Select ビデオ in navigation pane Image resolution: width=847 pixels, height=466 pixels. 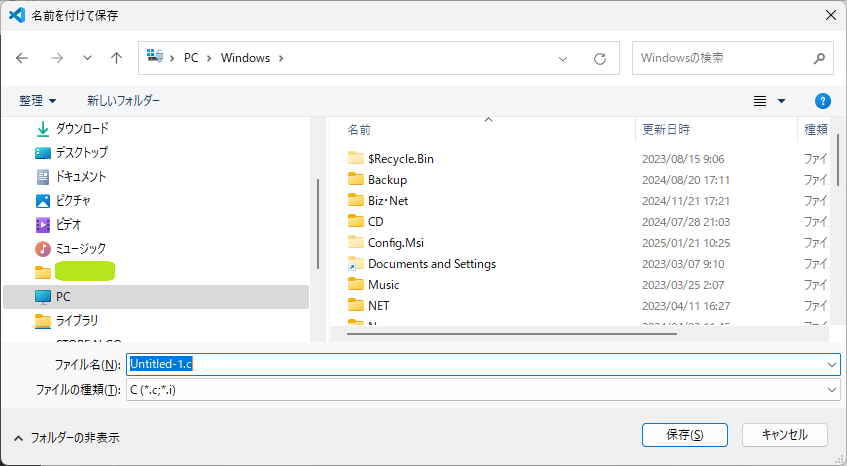[x=68, y=225]
